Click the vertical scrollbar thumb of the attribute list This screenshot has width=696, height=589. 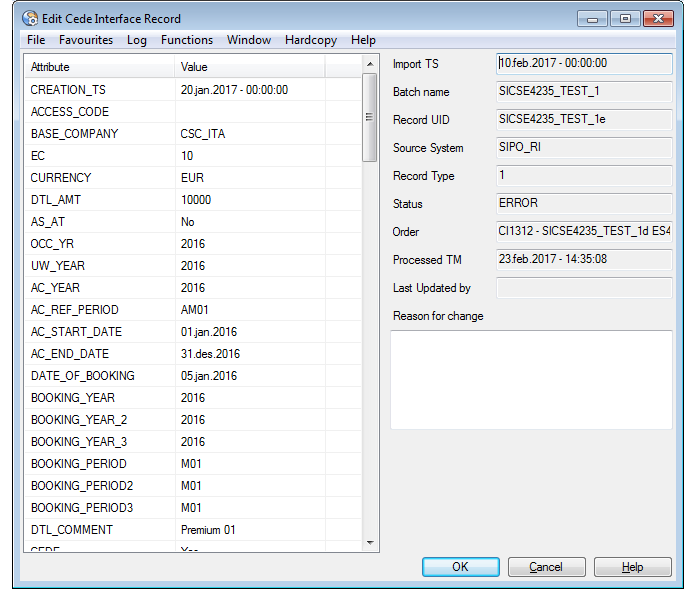[x=369, y=118]
